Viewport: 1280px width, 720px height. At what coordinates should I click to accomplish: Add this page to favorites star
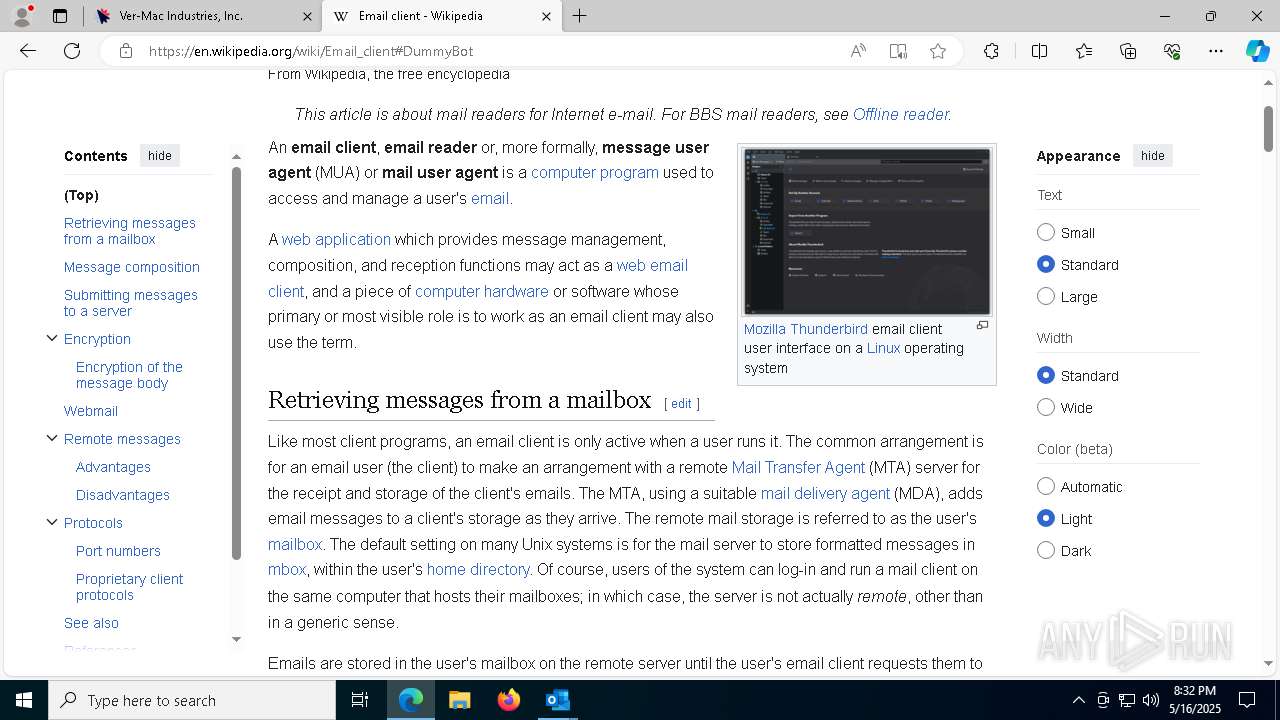click(938, 51)
